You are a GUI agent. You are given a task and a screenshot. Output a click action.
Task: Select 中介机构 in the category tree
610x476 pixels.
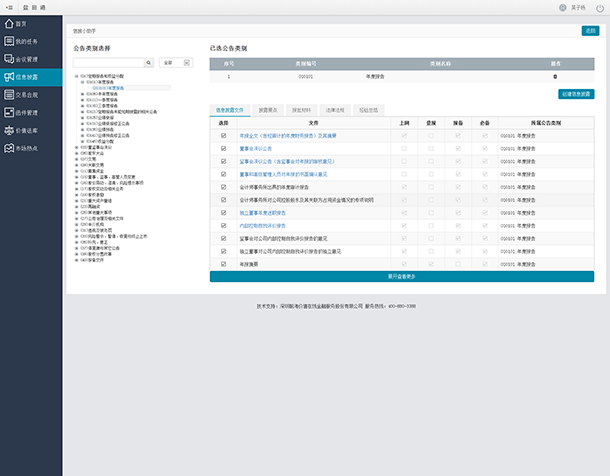pos(92,224)
